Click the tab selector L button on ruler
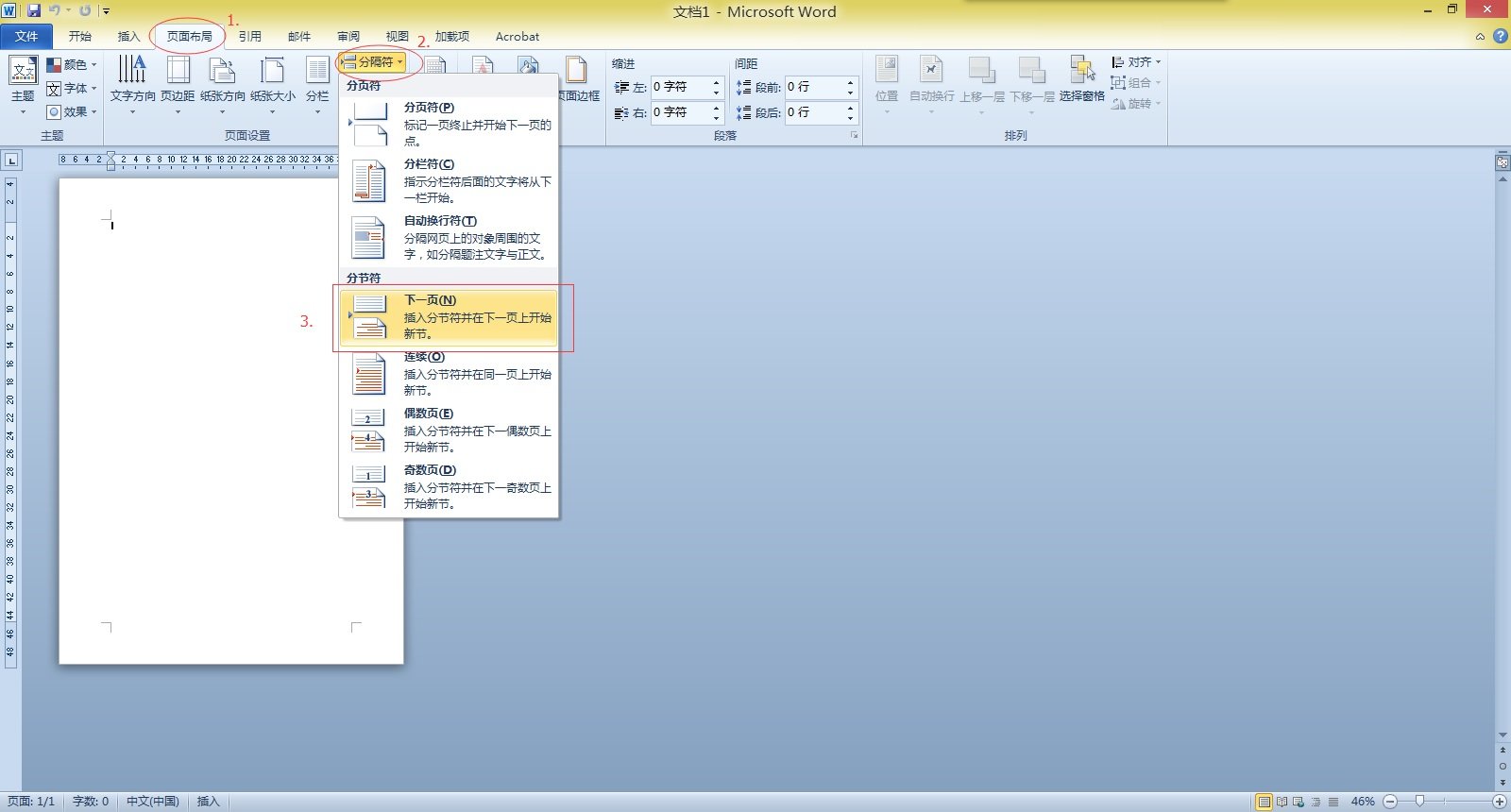Image resolution: width=1511 pixels, height=812 pixels. pos(11,161)
